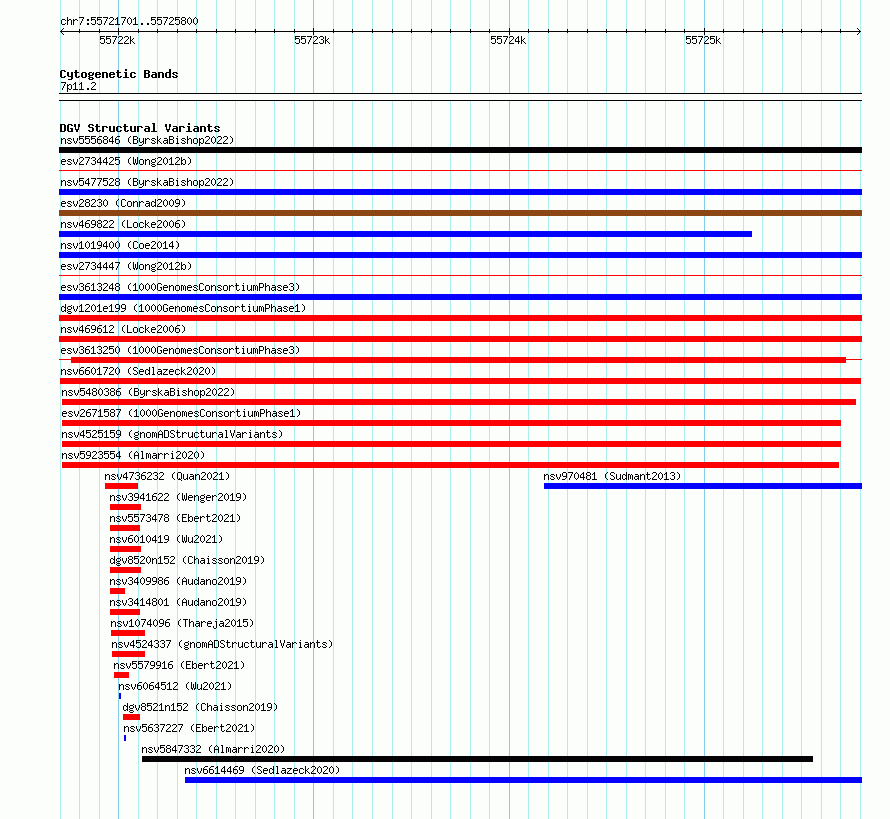Open the nsv6064512 (Wu2021) label

(x=175, y=686)
